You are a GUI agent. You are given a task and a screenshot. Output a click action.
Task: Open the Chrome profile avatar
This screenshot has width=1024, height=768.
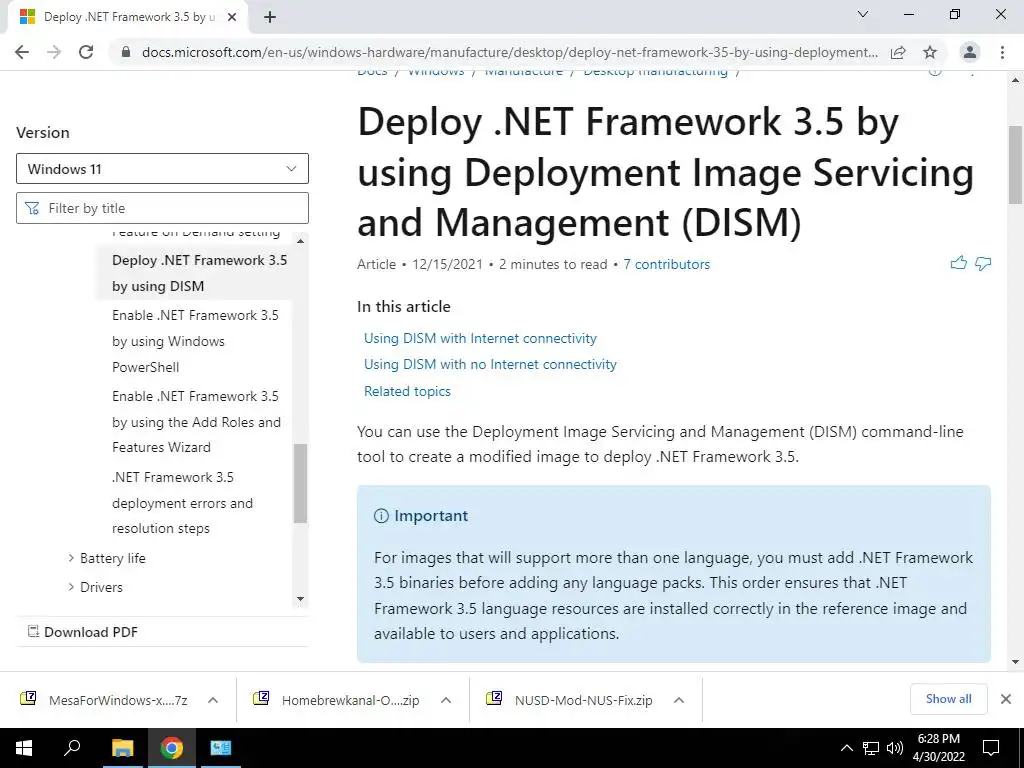tap(970, 52)
